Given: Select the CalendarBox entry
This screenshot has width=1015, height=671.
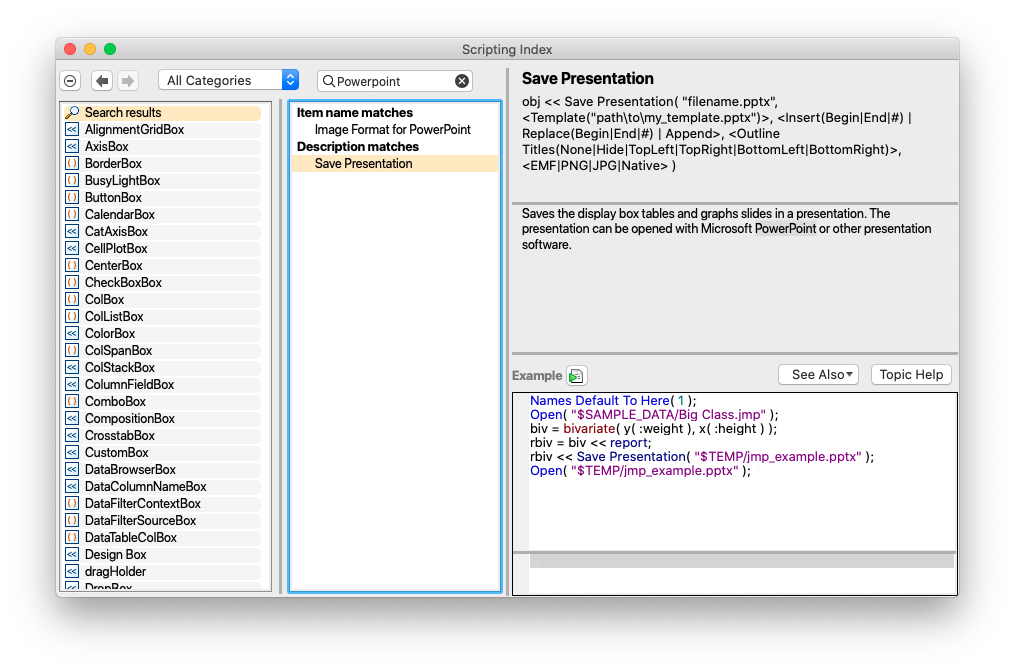Looking at the screenshot, I should (x=119, y=214).
